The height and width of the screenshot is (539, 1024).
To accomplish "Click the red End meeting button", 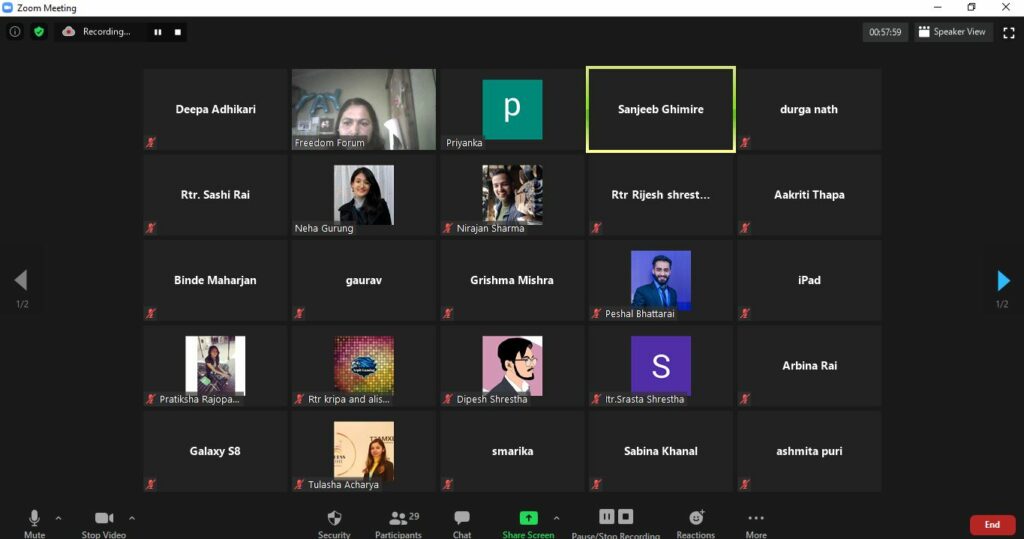I will pos(991,524).
